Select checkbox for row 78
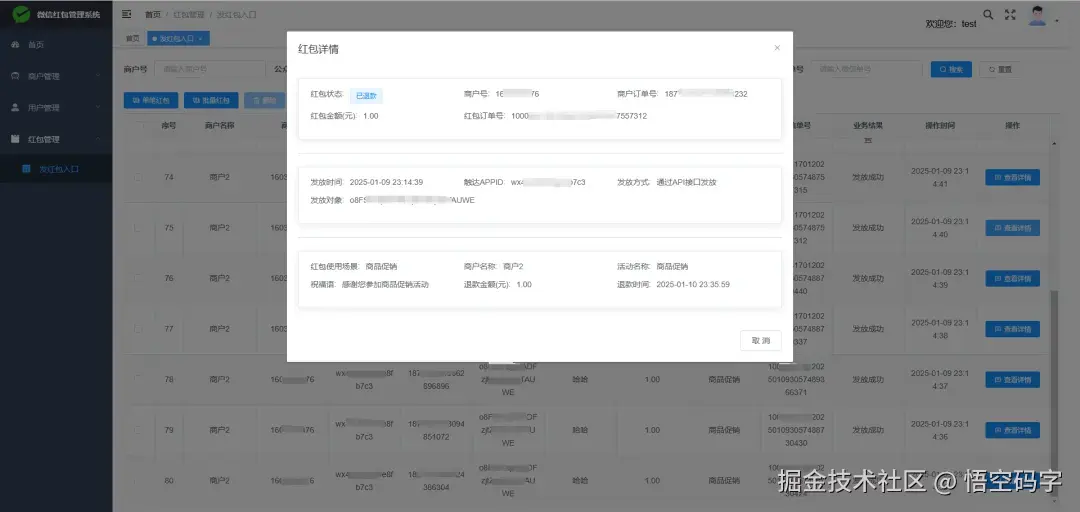 138,379
